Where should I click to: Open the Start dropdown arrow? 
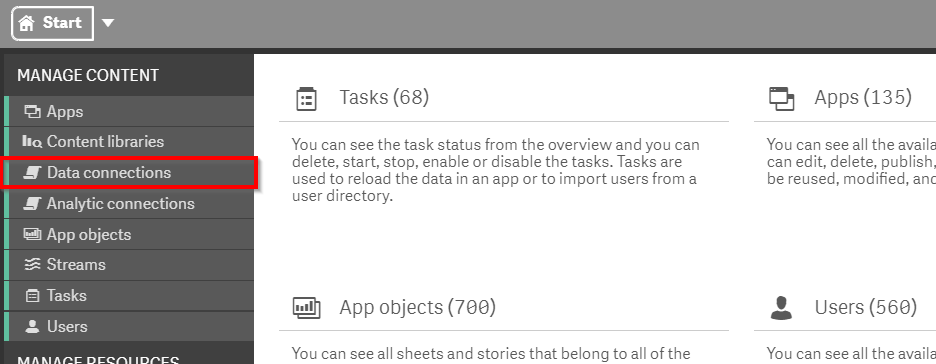point(107,23)
